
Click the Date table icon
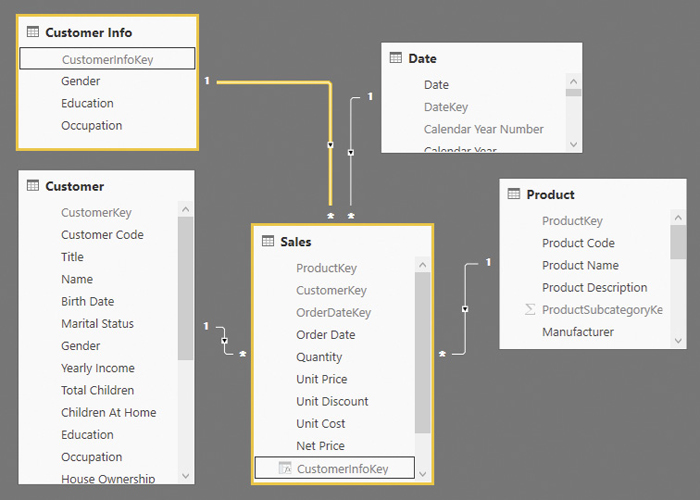tap(396, 58)
